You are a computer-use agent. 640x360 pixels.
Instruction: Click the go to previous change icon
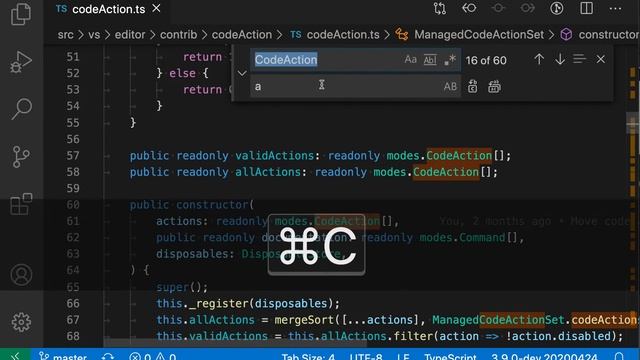tap(469, 8)
